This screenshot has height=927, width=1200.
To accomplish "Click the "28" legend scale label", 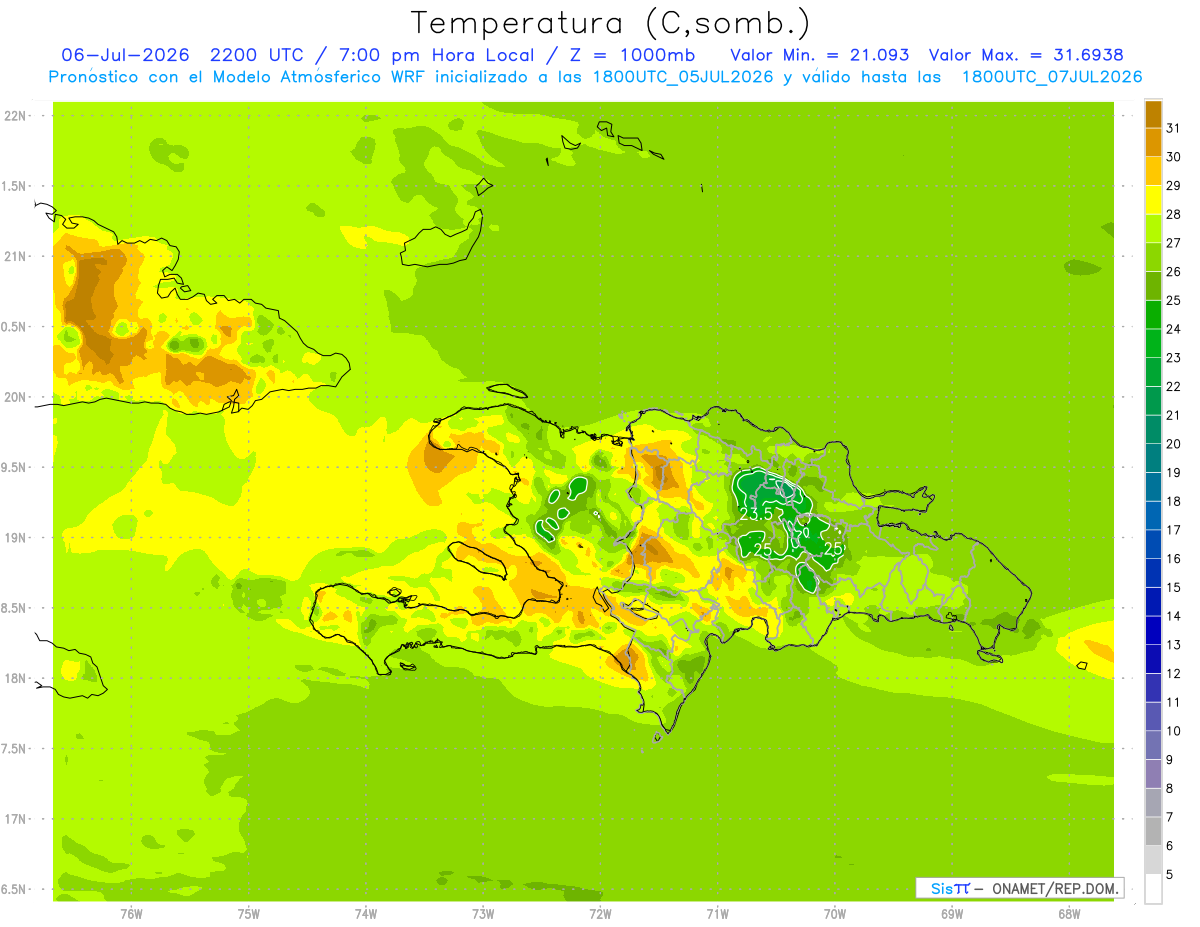I will point(1174,214).
